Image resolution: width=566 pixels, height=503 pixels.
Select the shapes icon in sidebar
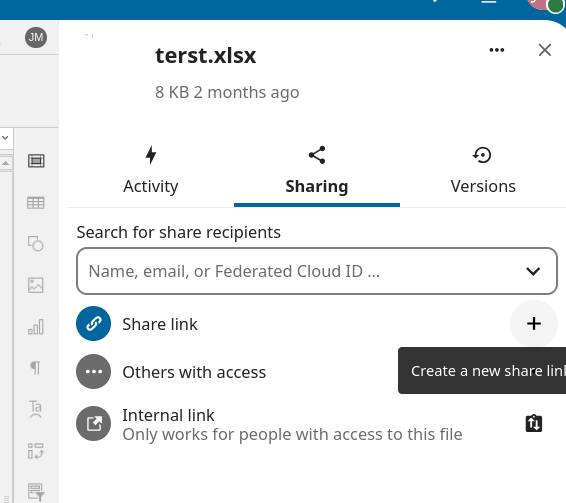36,243
